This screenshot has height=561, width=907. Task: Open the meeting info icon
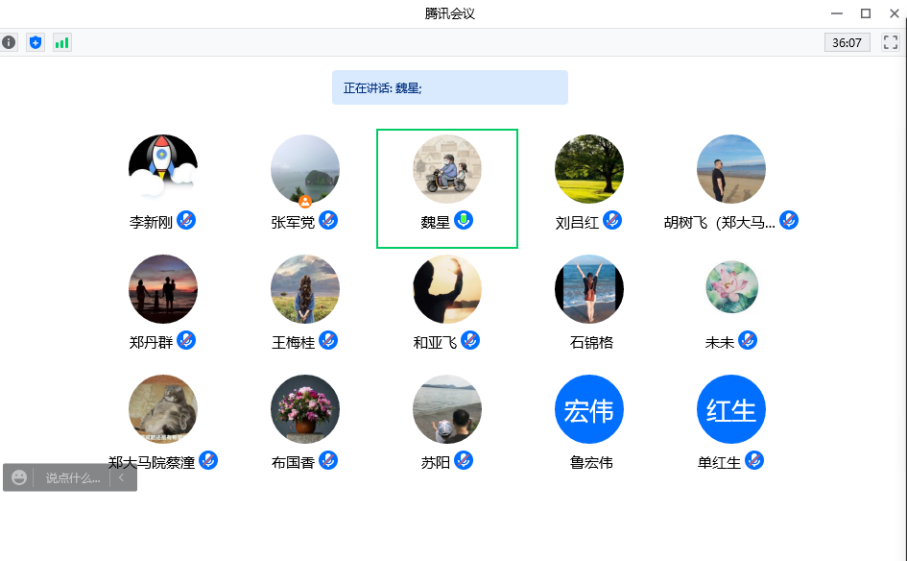click(9, 42)
